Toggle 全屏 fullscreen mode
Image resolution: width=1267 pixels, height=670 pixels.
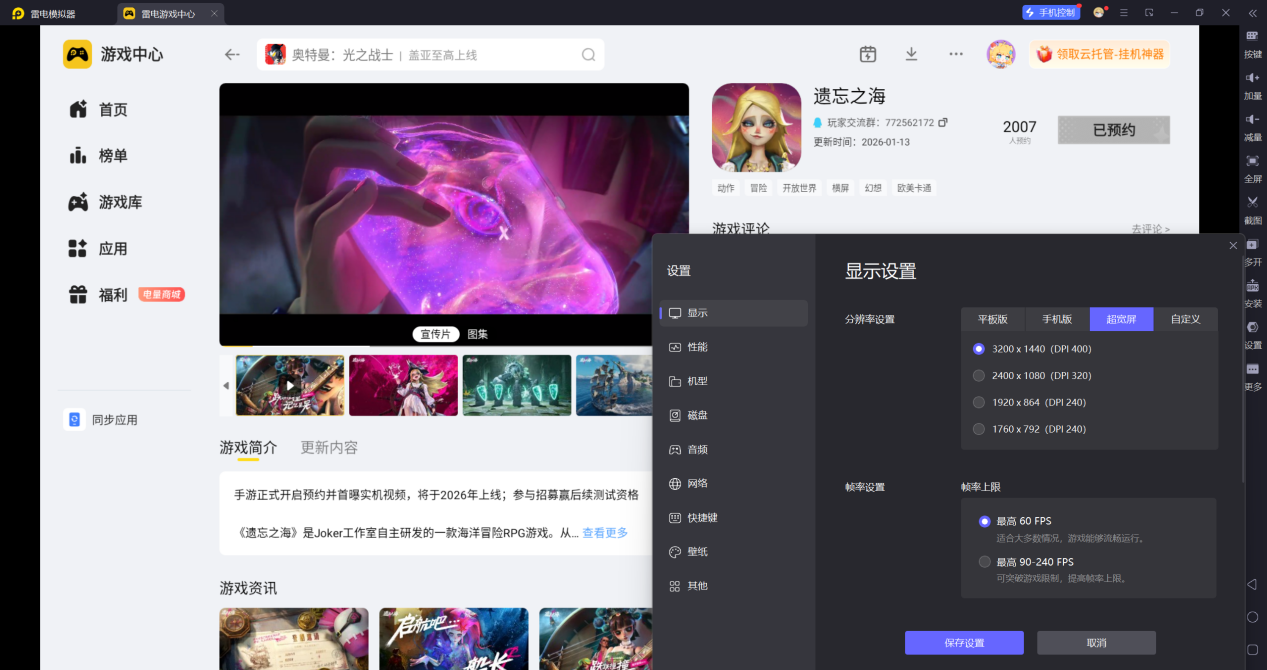point(1252,169)
